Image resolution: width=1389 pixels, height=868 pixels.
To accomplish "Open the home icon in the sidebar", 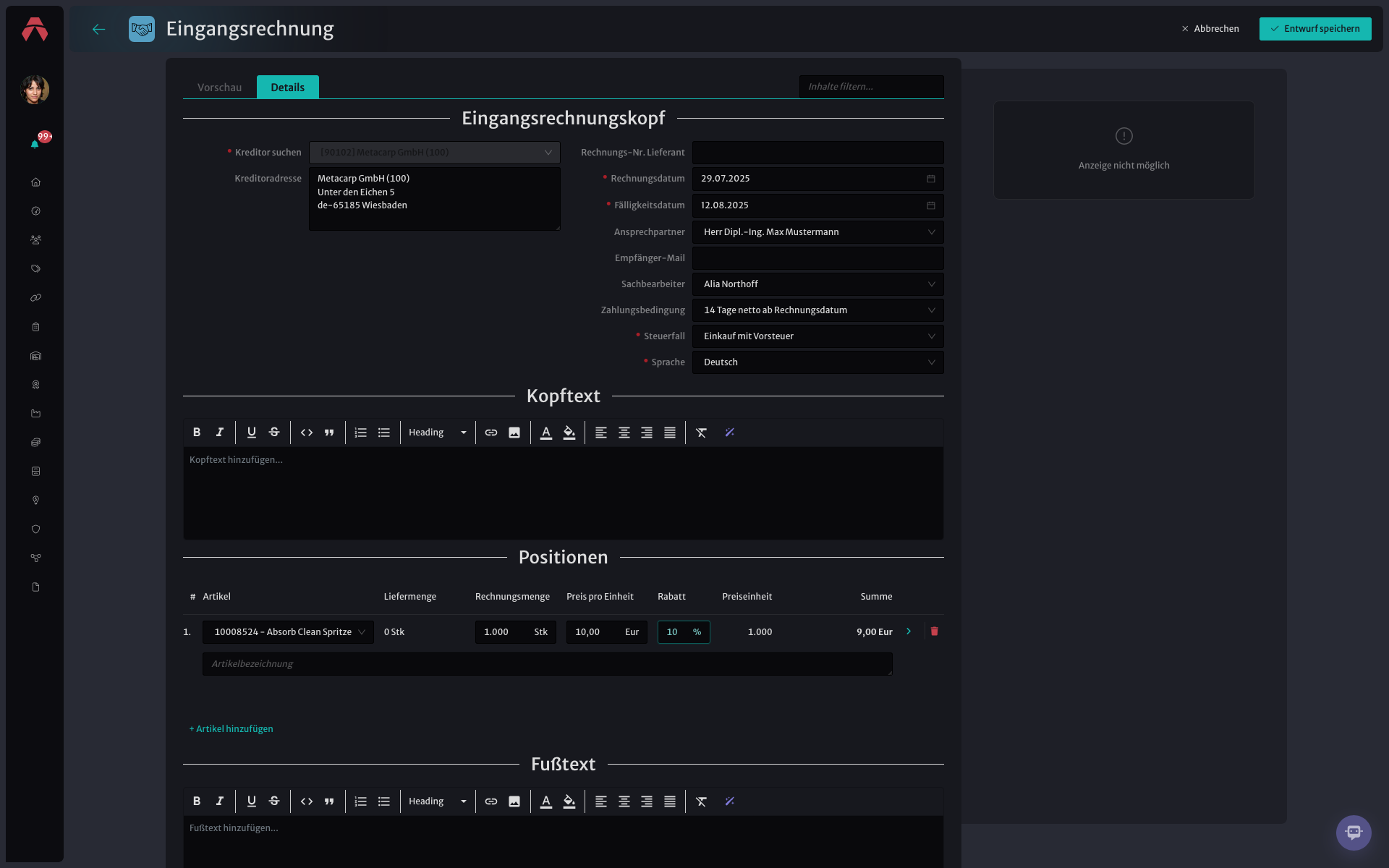I will (x=35, y=182).
